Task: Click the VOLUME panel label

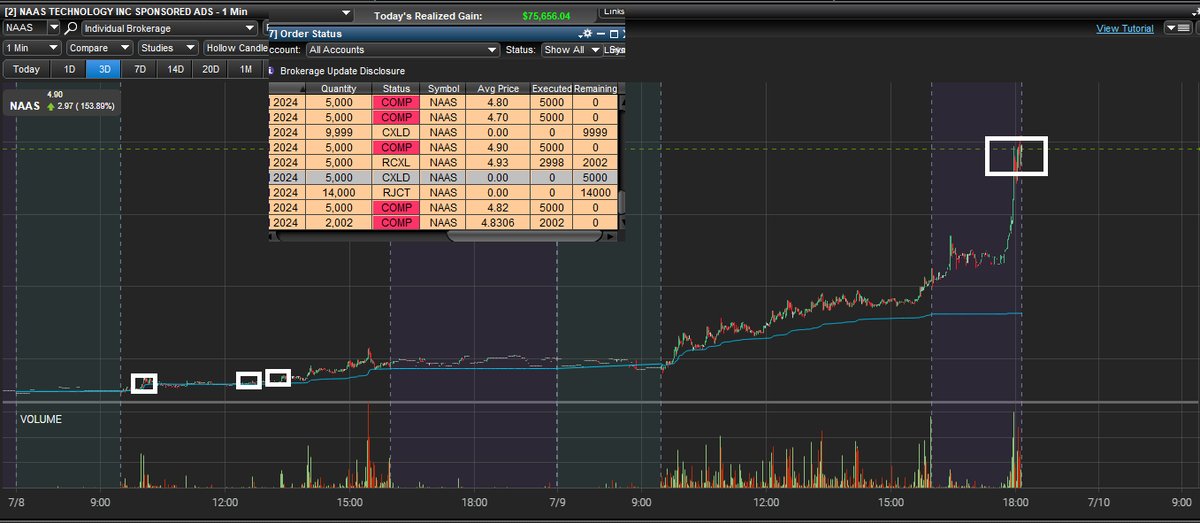Action: (41, 419)
